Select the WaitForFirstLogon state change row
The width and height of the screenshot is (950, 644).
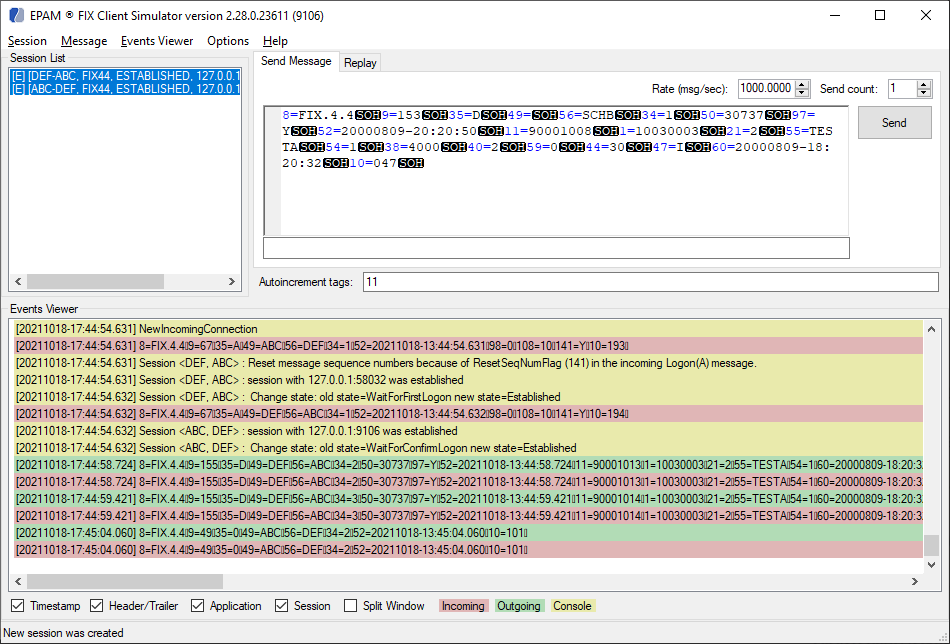468,397
